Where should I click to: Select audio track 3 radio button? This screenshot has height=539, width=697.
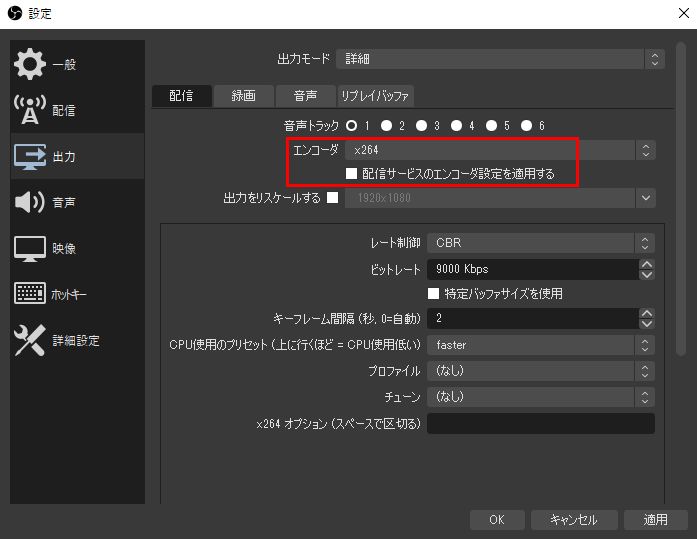(421, 126)
